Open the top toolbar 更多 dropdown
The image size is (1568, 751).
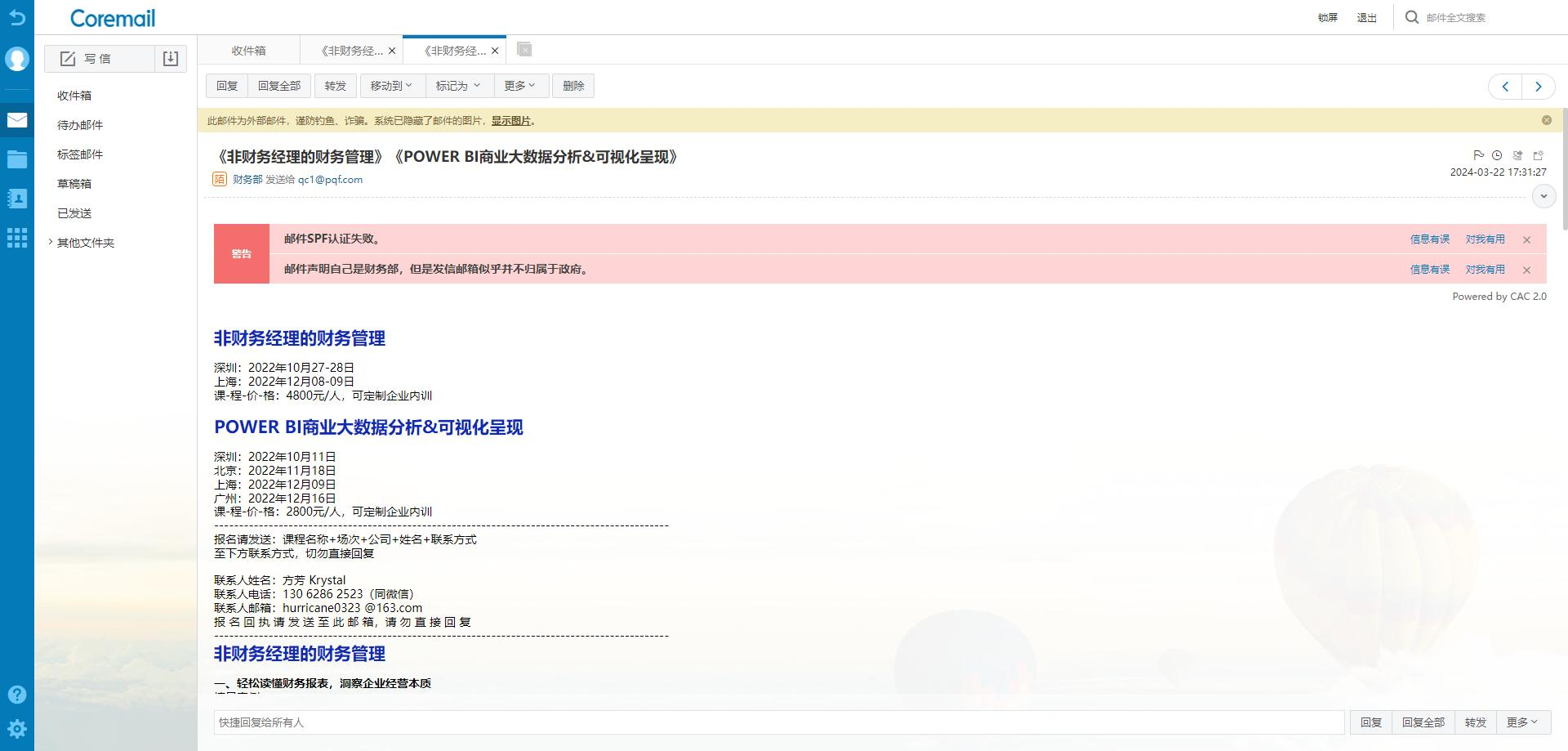point(519,86)
